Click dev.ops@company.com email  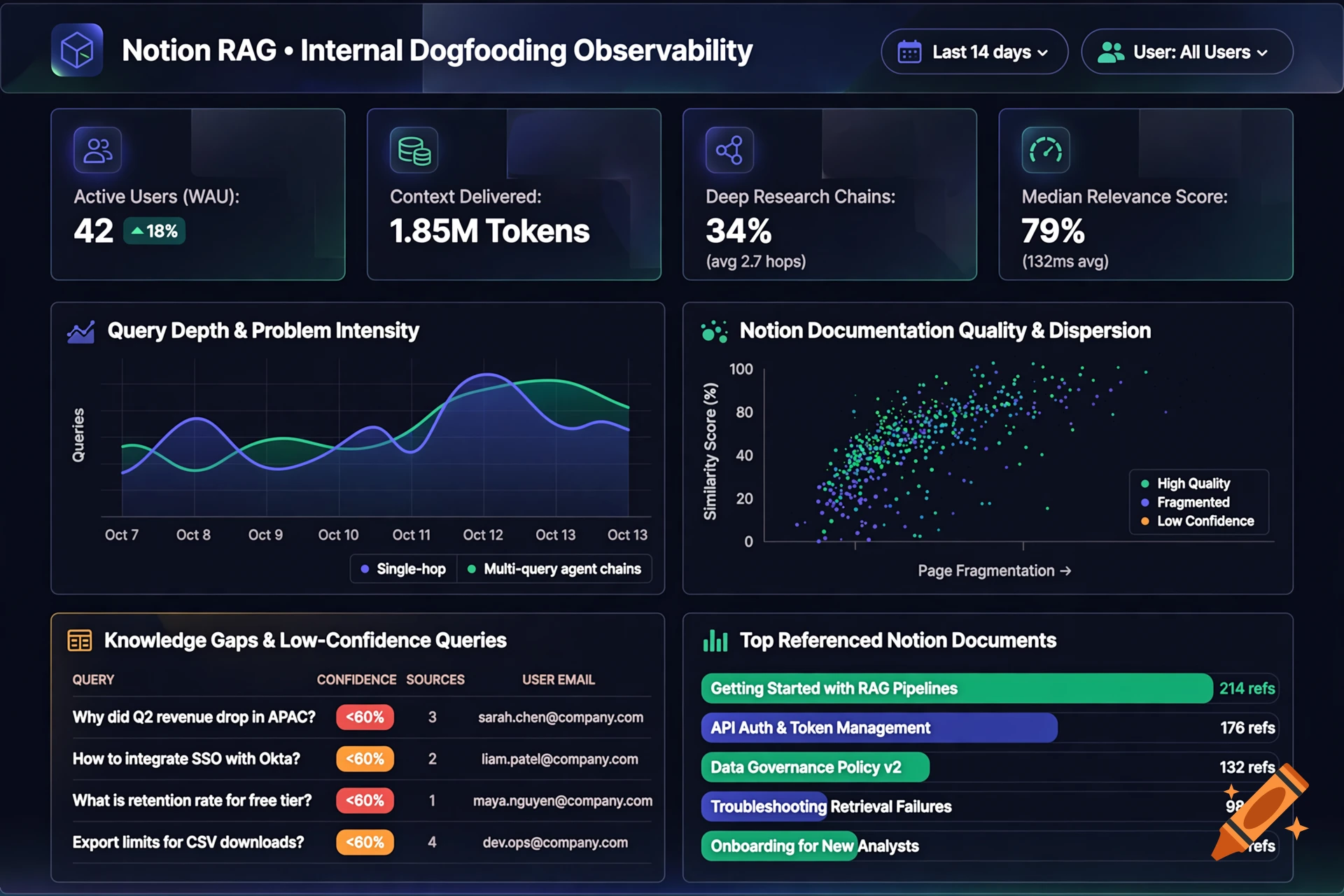555,843
